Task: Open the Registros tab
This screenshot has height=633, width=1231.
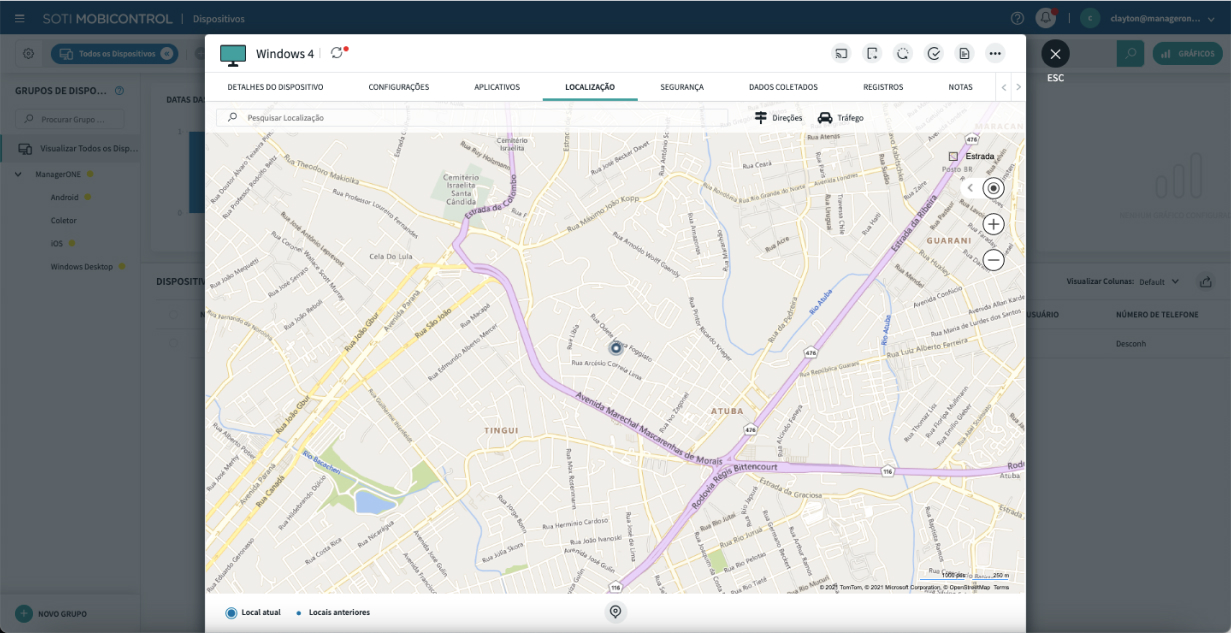Action: pyautogui.click(x=883, y=87)
